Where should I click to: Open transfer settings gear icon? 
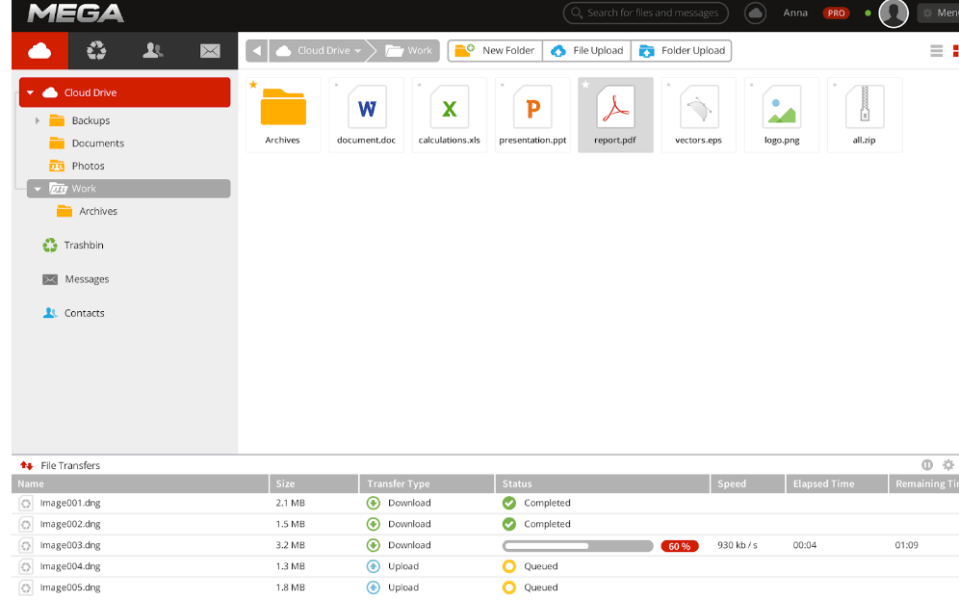(948, 465)
